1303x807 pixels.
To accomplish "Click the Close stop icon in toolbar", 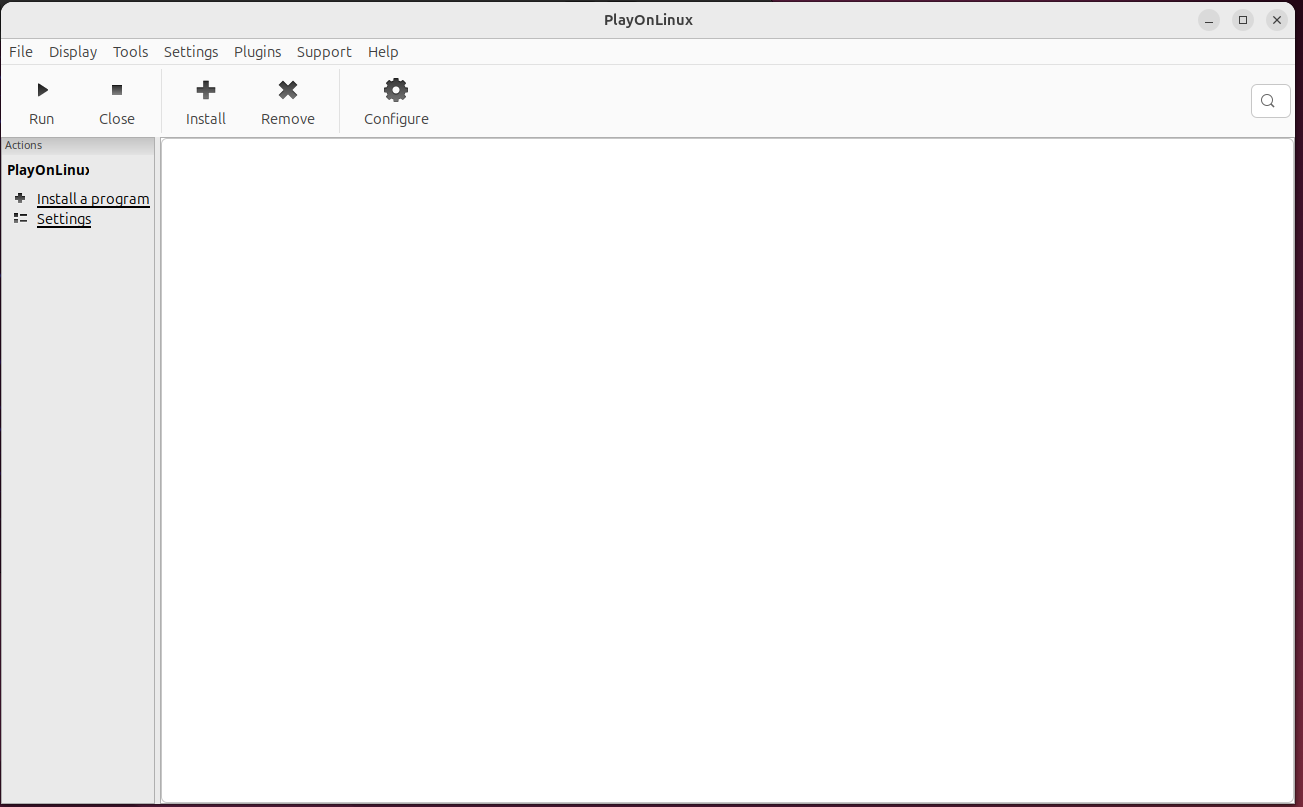I will (117, 90).
